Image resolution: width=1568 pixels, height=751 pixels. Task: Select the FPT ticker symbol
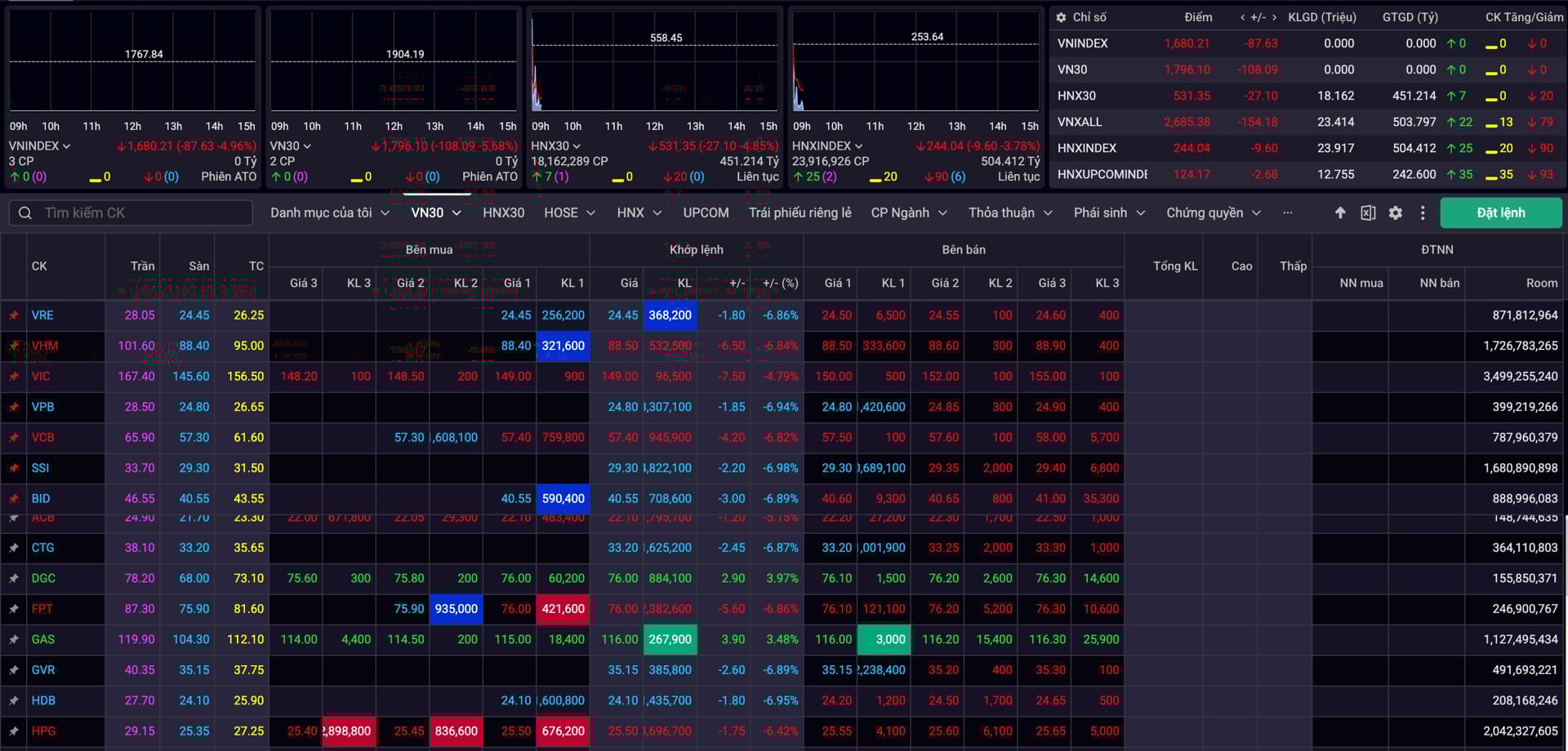(x=42, y=609)
